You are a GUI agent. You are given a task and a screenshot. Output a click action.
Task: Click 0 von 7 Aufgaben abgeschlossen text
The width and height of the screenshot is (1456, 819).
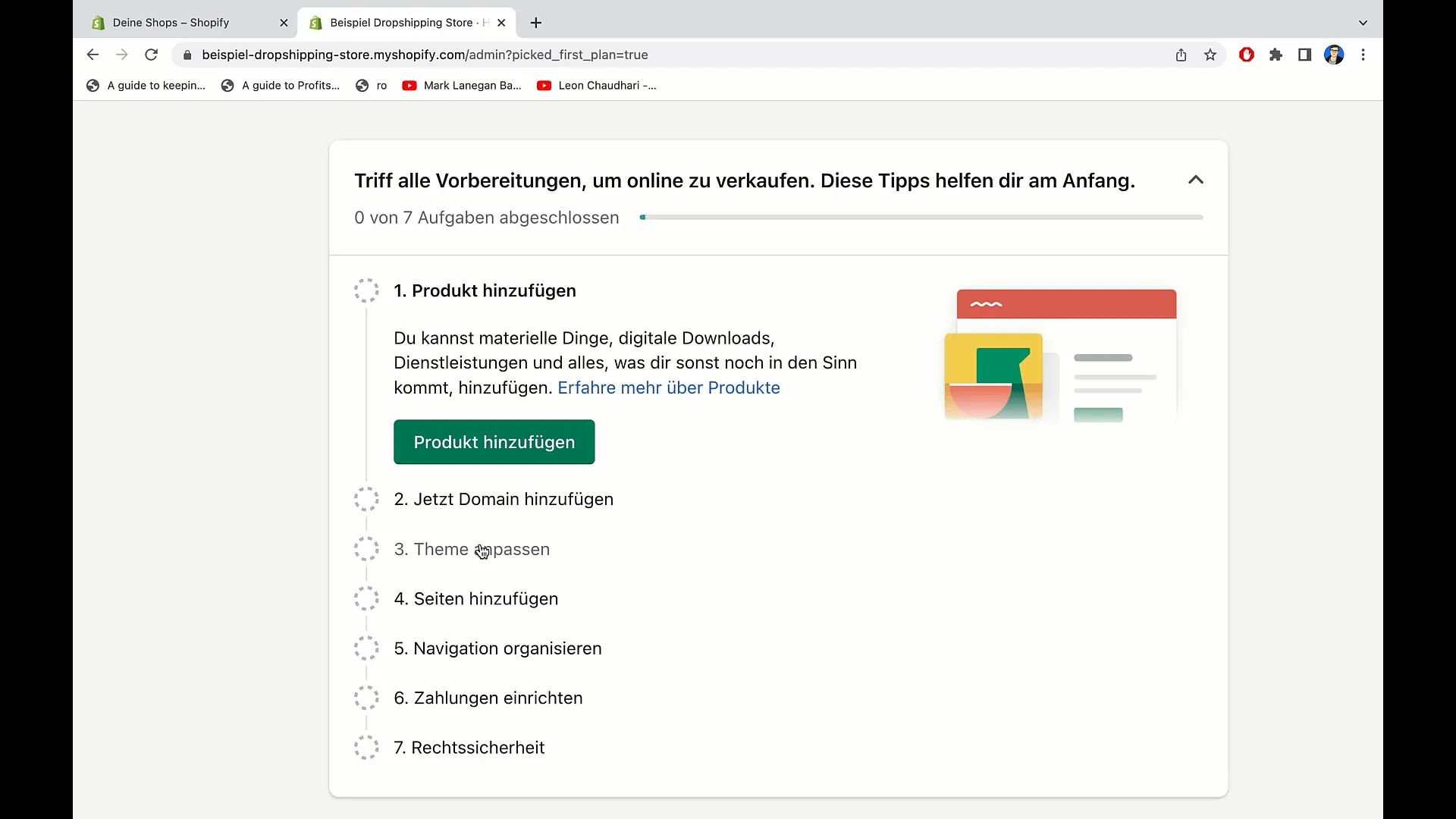pos(486,218)
